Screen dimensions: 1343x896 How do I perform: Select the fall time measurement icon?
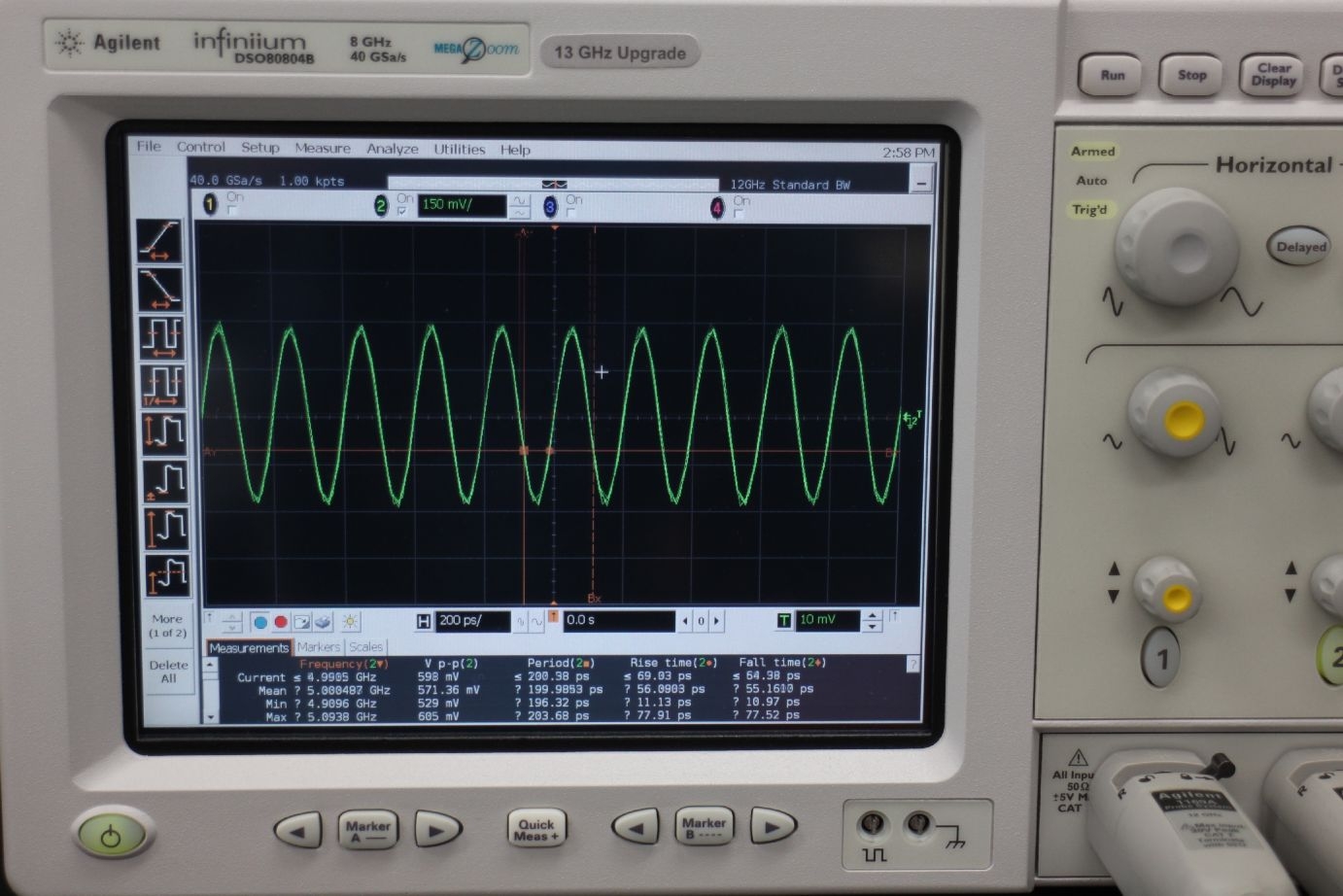tap(159, 290)
